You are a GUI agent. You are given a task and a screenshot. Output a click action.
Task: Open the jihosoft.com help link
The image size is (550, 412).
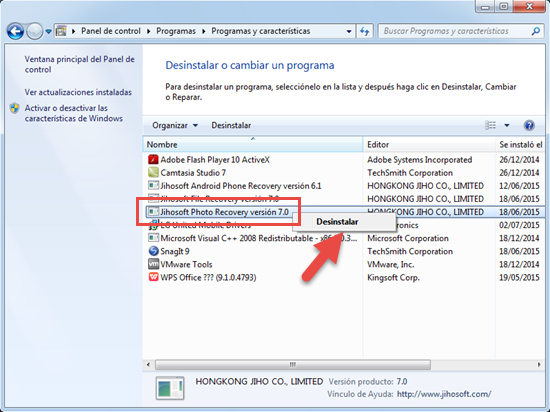pyautogui.click(x=444, y=394)
